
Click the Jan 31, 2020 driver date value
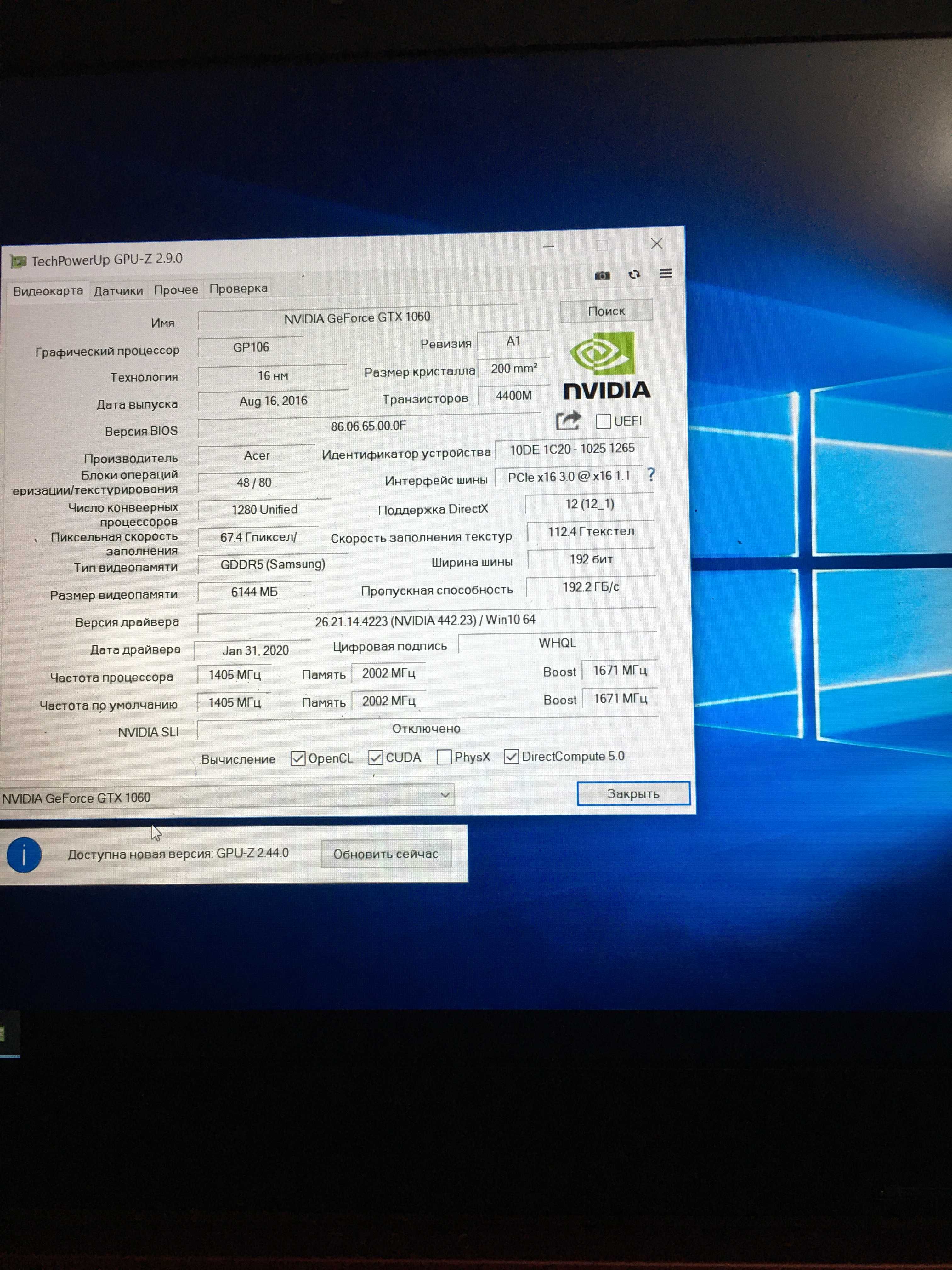coord(255,650)
